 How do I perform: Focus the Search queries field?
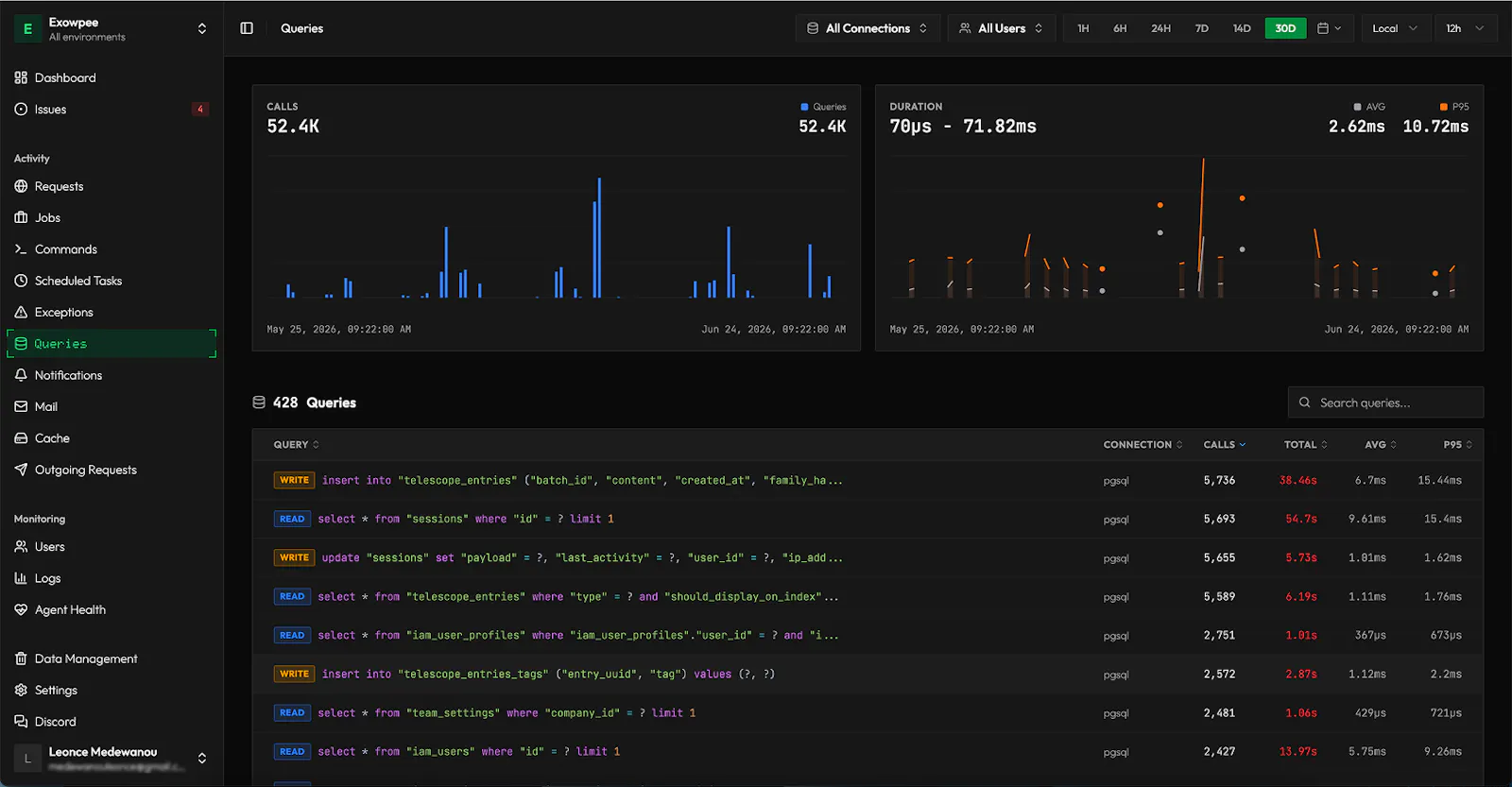(x=1385, y=402)
